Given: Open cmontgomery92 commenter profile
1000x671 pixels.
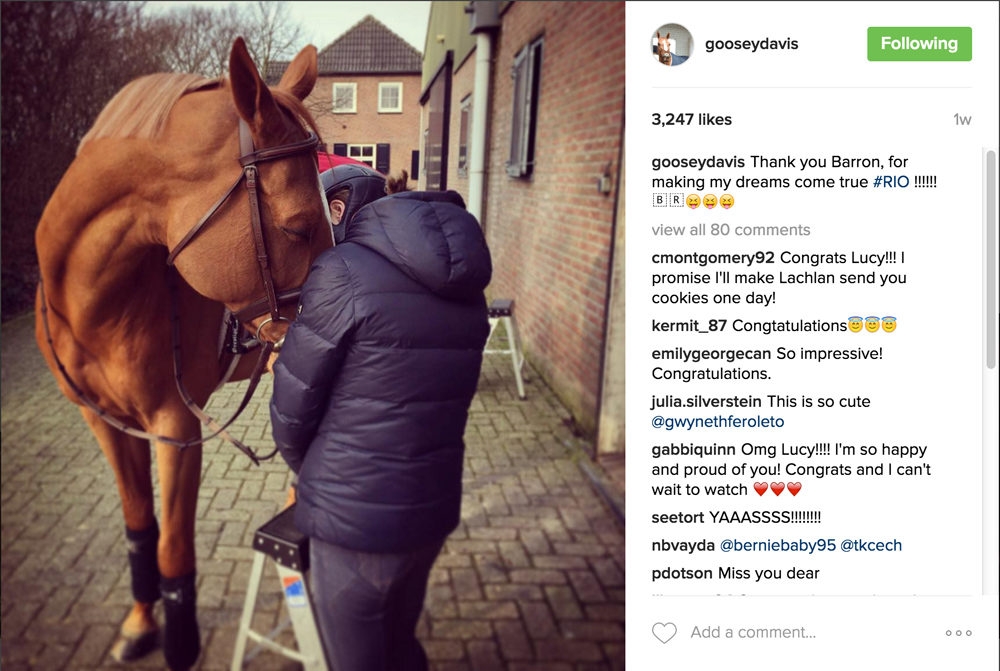Looking at the screenshot, I should (712, 258).
